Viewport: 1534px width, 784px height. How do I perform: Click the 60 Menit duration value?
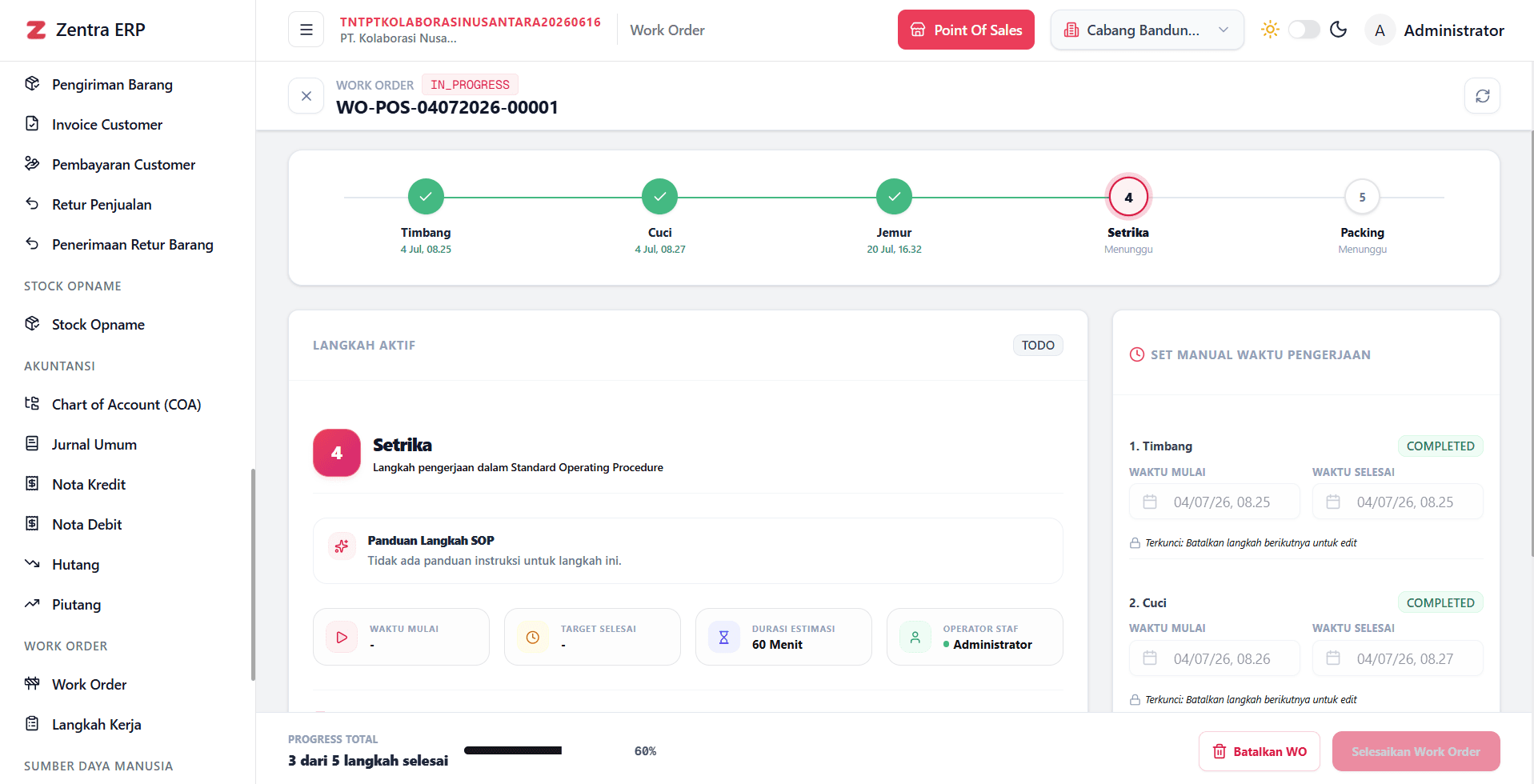point(777,645)
